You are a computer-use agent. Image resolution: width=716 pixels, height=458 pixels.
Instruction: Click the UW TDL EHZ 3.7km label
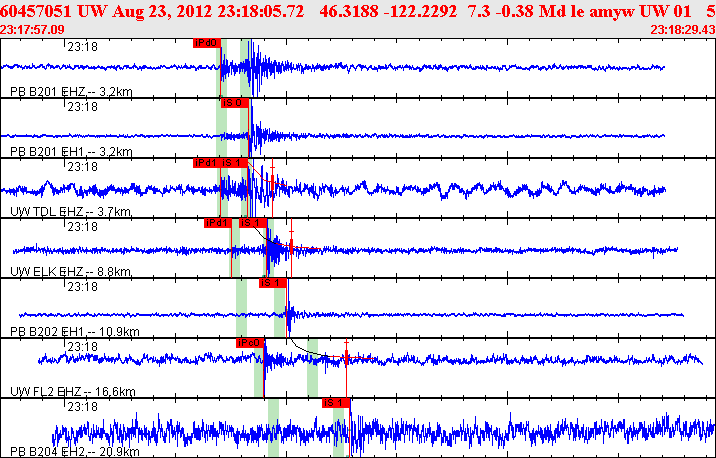pos(69,211)
